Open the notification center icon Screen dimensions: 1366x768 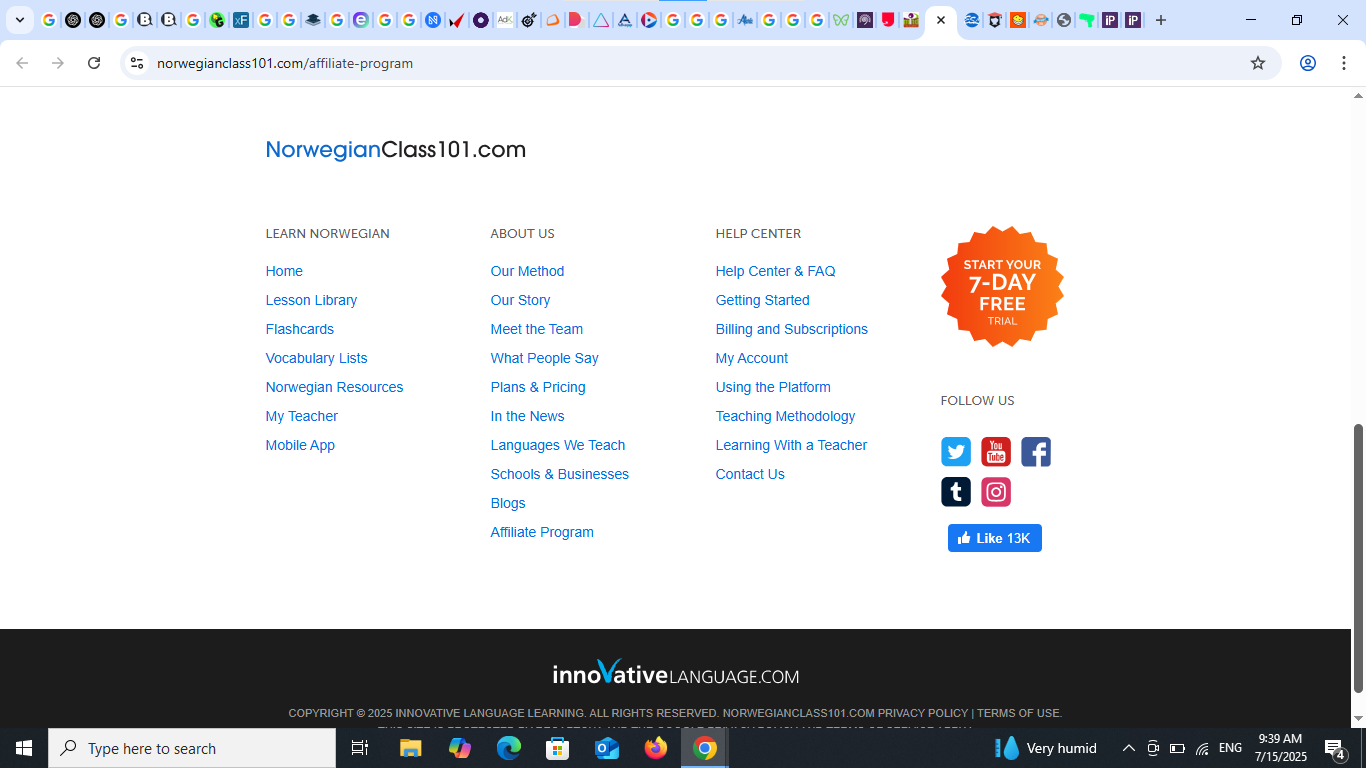(1335, 748)
